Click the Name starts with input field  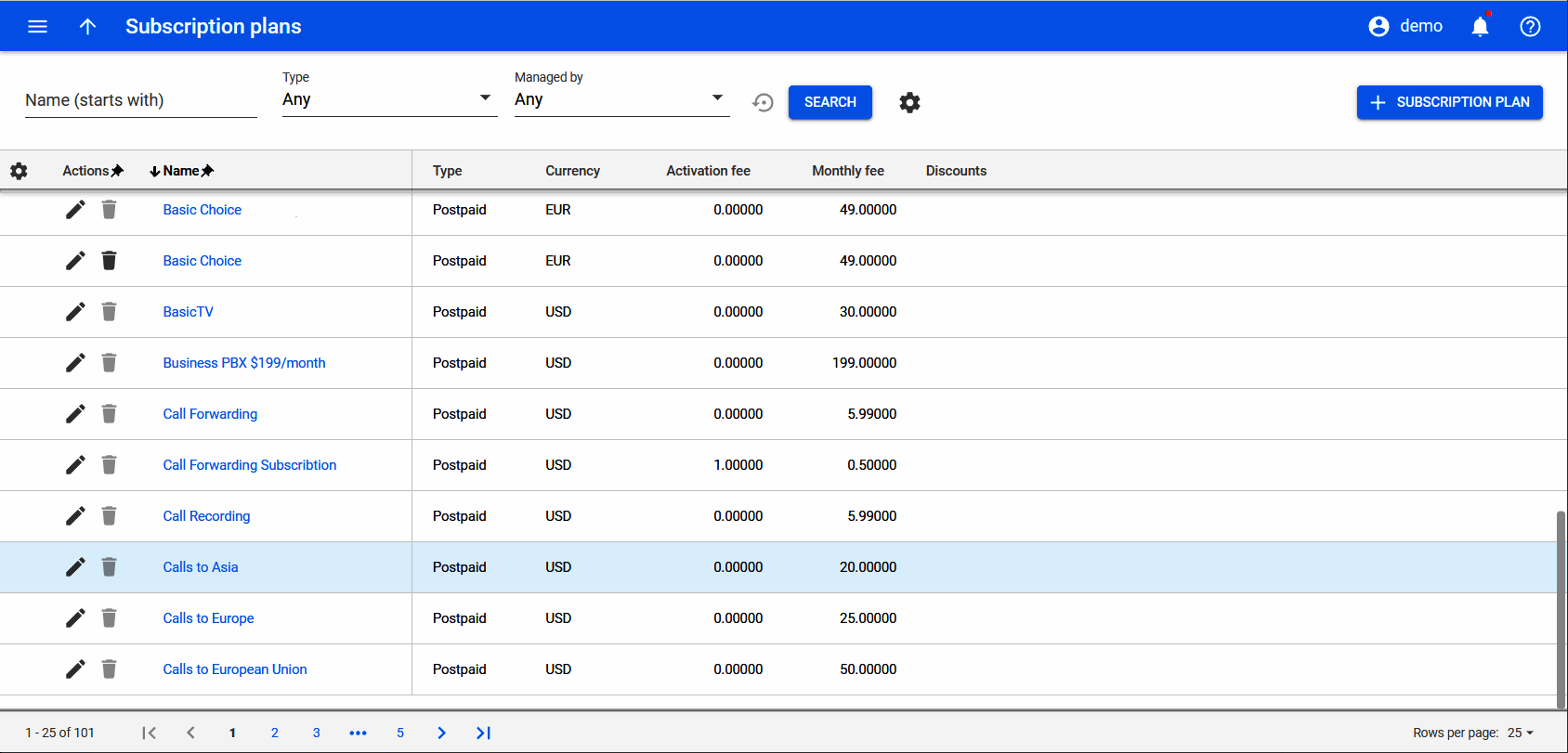click(x=140, y=100)
